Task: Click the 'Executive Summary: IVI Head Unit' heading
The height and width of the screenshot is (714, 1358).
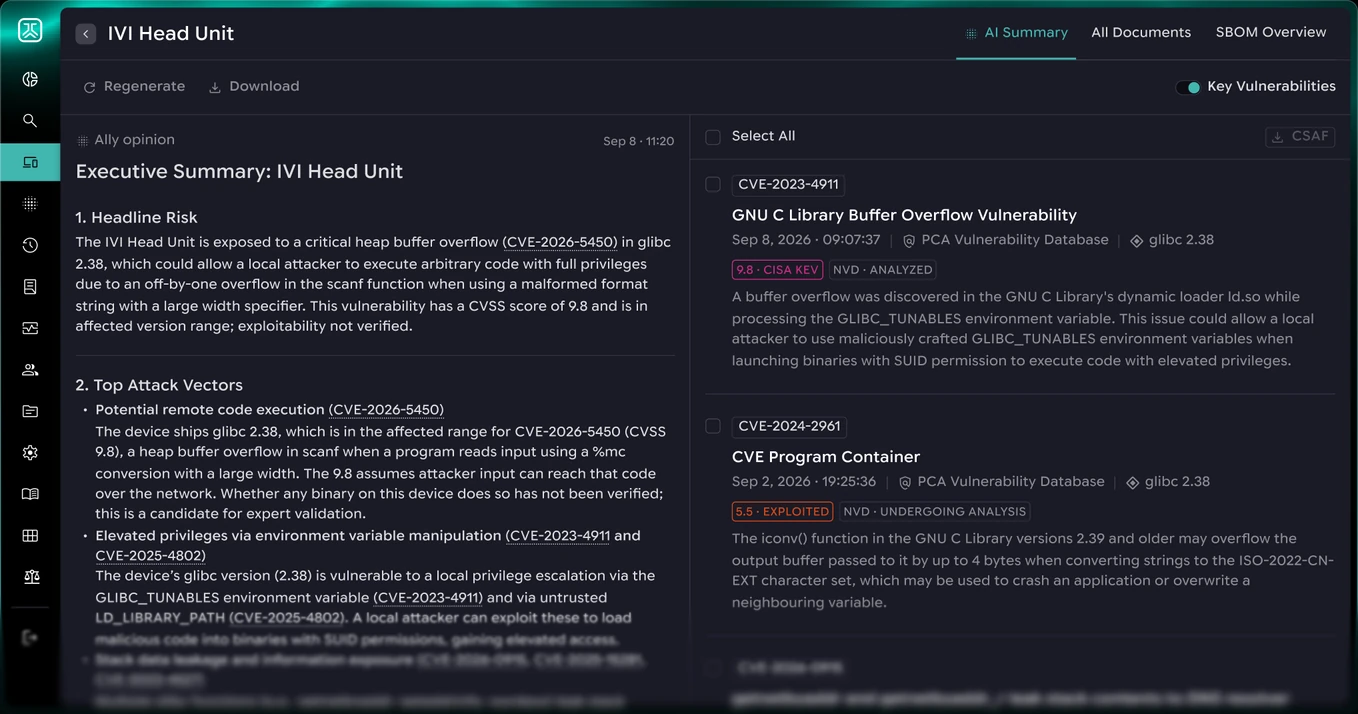Action: click(239, 172)
